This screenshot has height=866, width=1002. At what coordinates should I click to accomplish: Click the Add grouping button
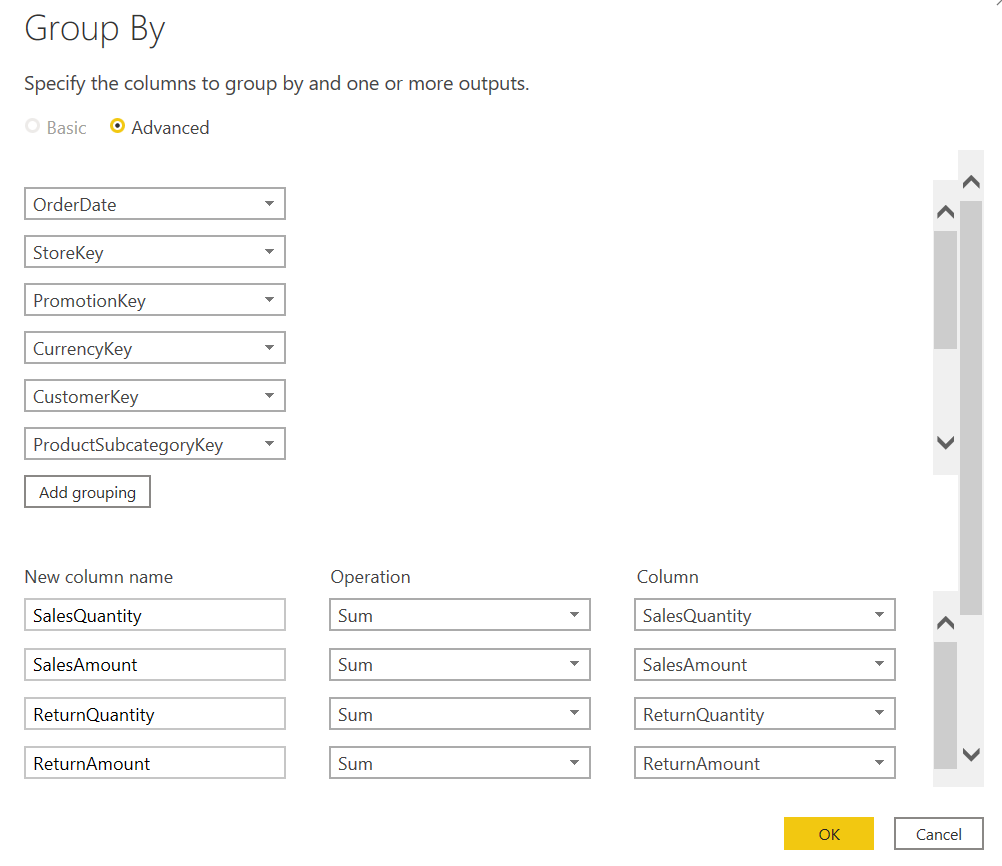click(87, 492)
